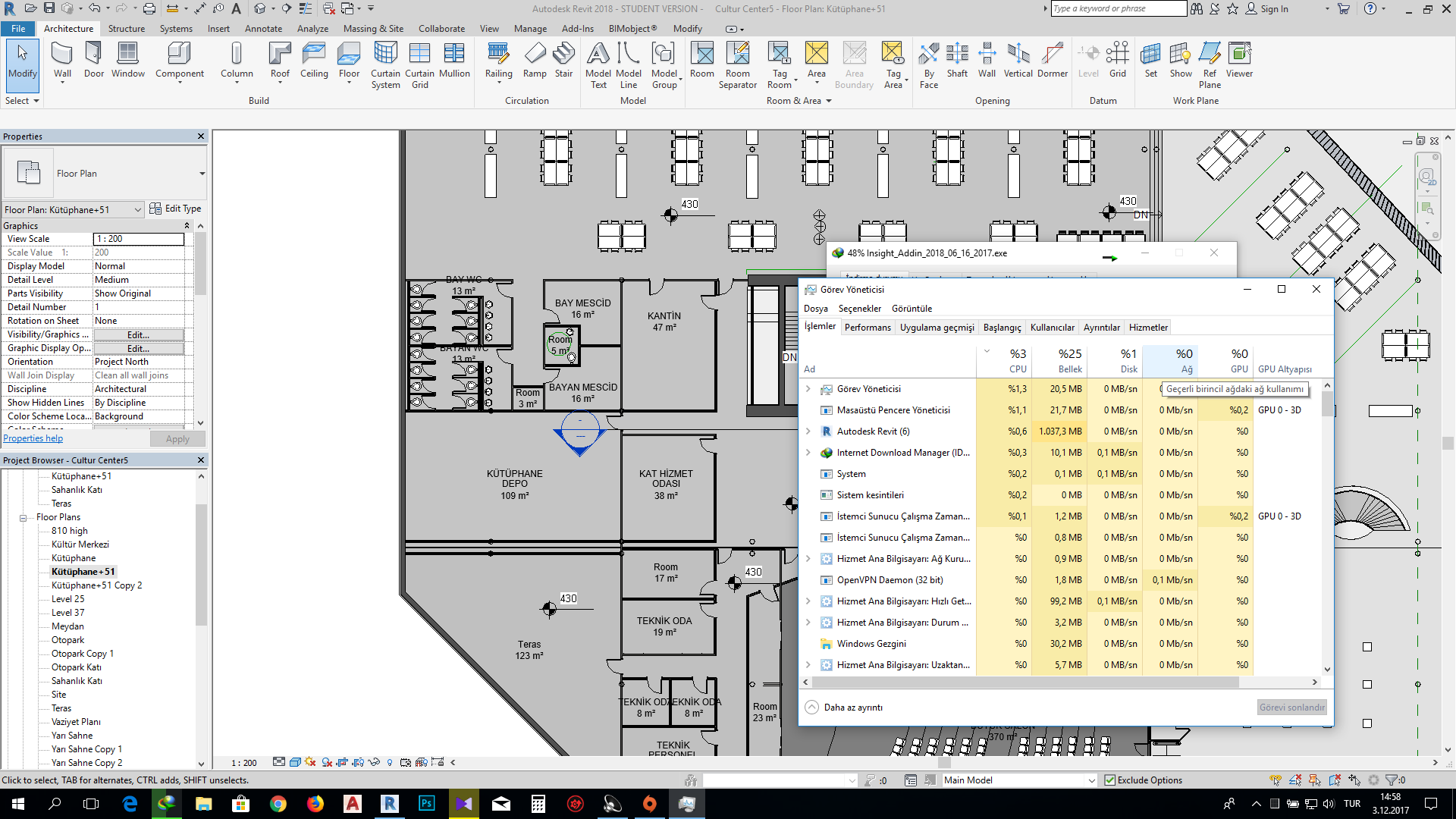Viewport: 1456px width, 819px height.
Task: Select the Shaft opening tool
Action: (x=957, y=61)
